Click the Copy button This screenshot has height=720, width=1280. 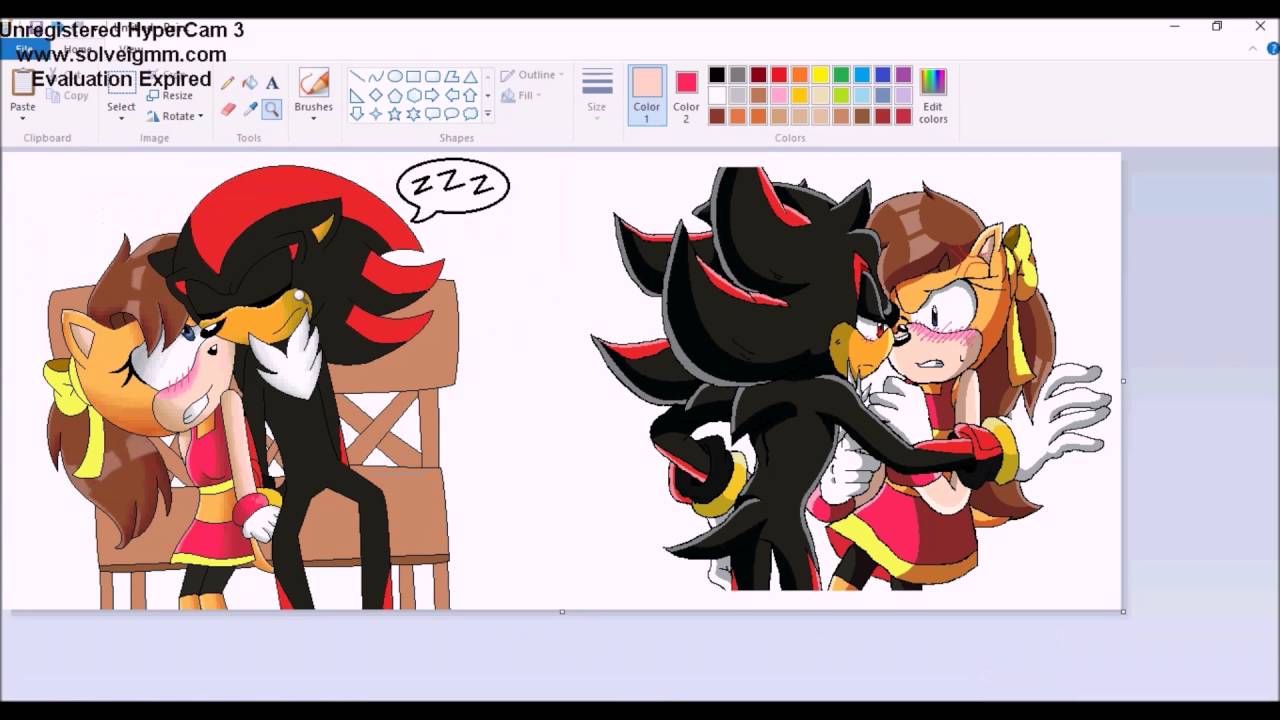pyautogui.click(x=68, y=96)
